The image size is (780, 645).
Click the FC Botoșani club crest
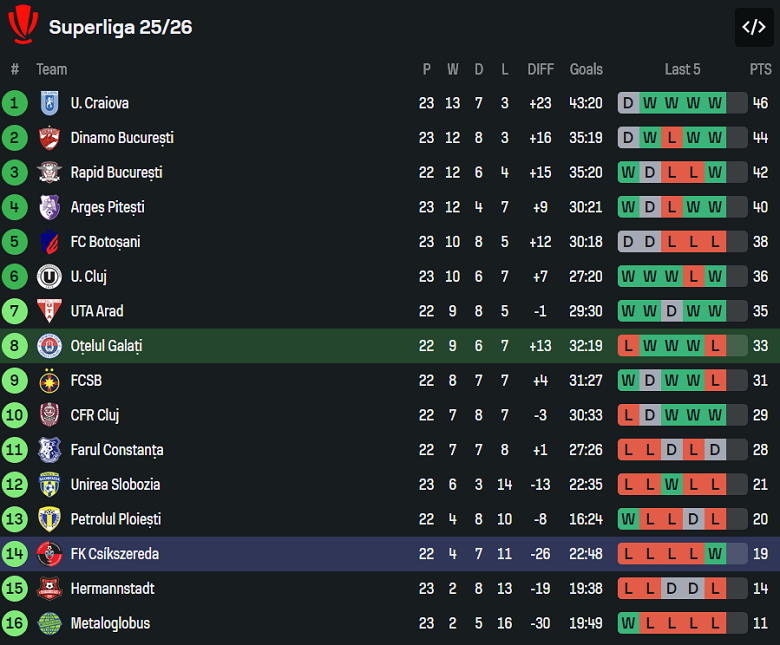click(x=49, y=242)
